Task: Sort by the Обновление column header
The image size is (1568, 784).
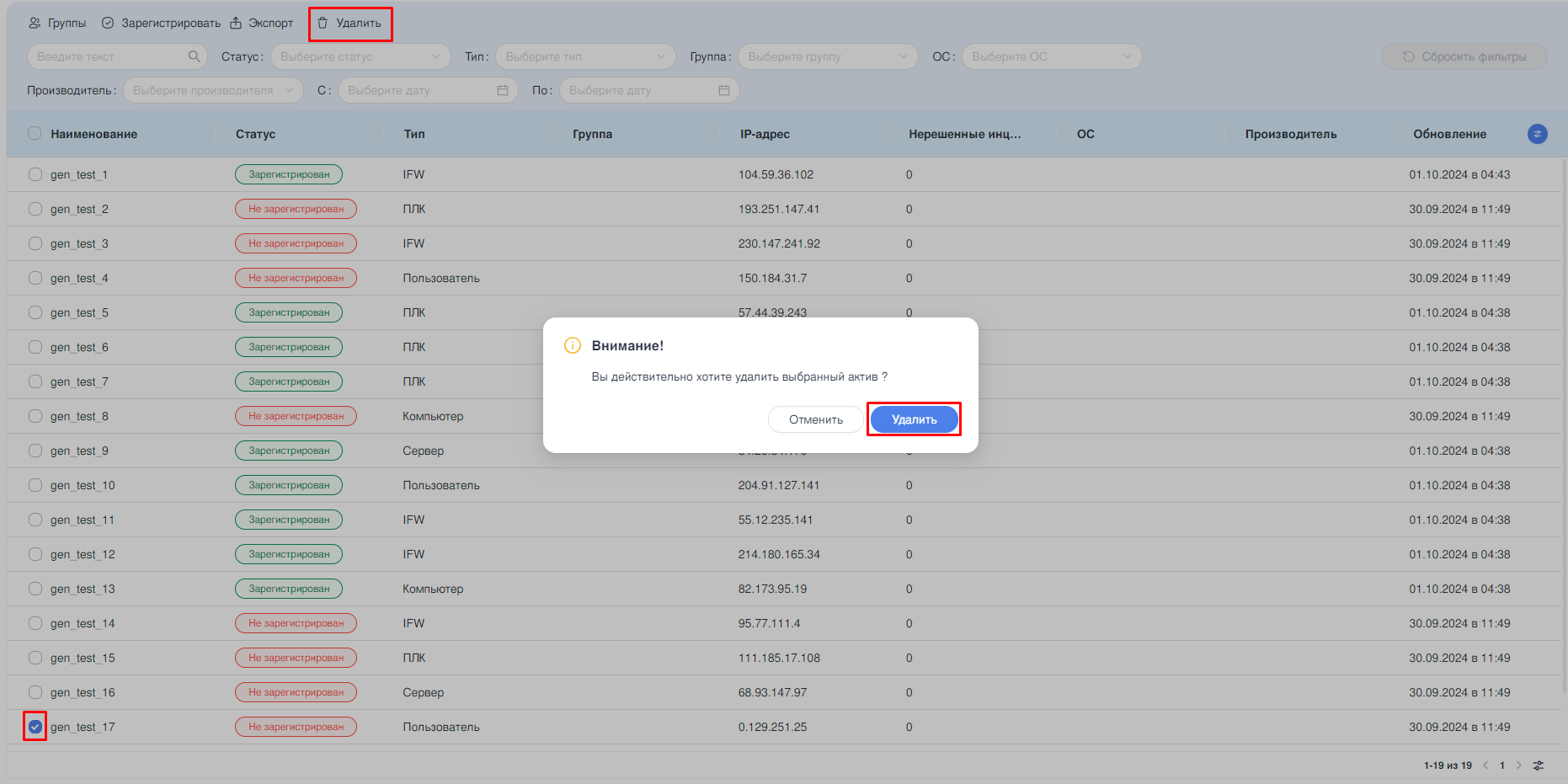Action: coord(1449,134)
